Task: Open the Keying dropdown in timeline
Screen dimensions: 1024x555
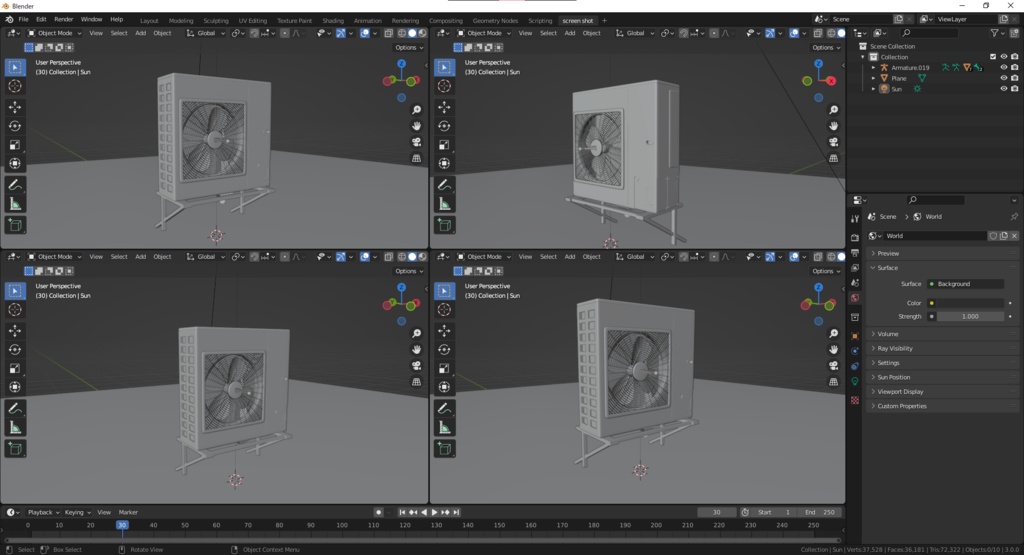Action: 77,513
